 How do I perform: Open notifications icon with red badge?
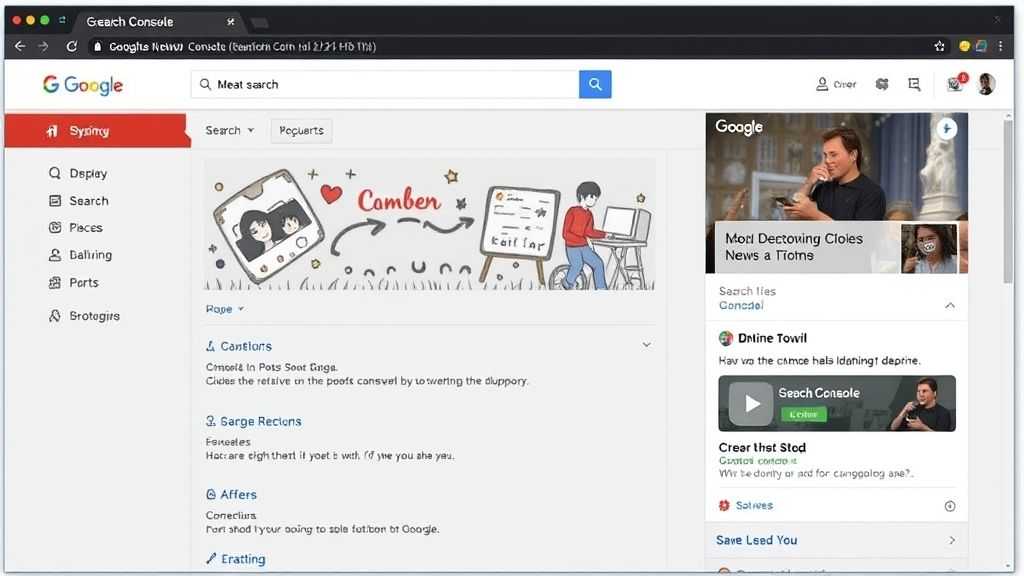pos(956,83)
